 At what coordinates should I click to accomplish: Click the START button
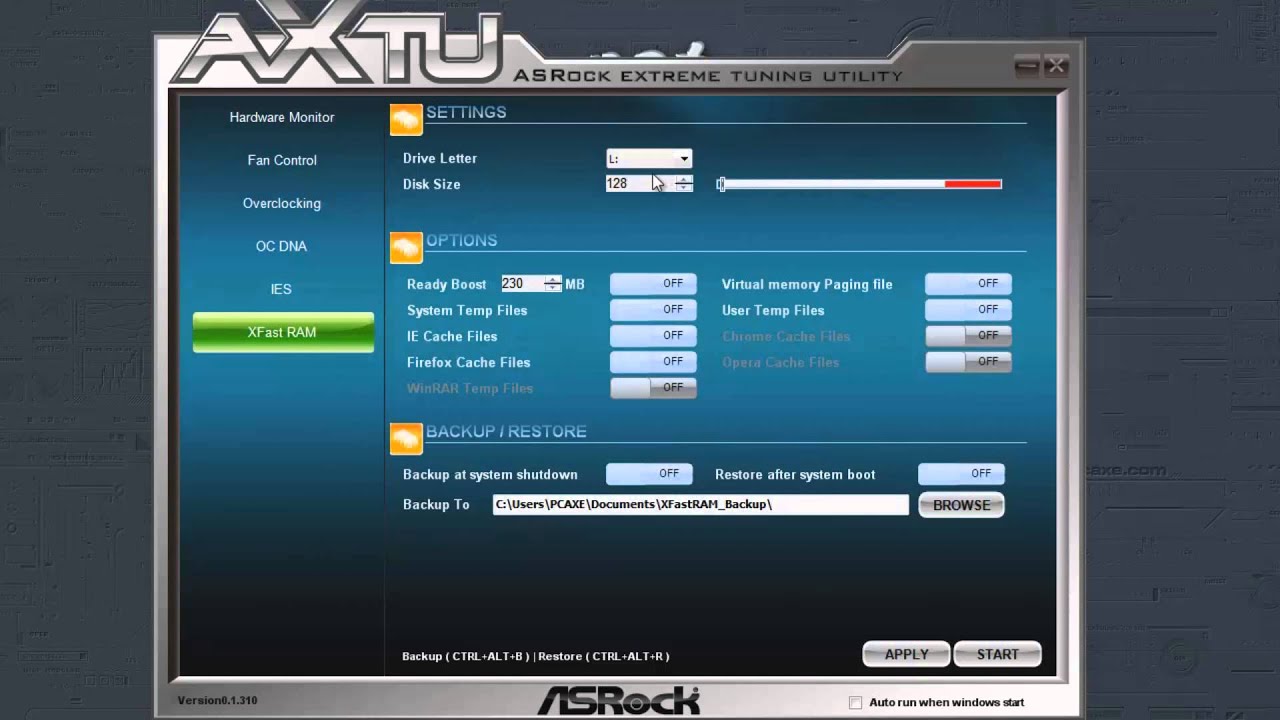[x=997, y=654]
